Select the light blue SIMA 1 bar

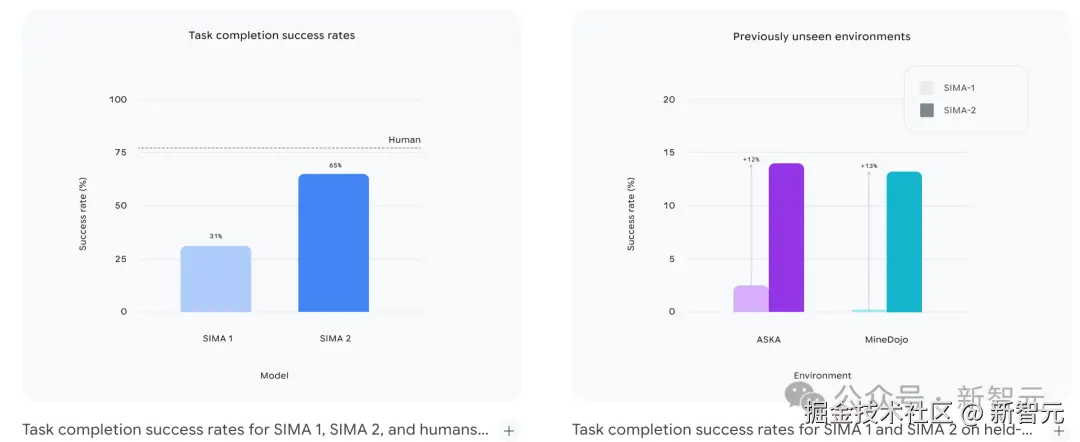(216, 279)
